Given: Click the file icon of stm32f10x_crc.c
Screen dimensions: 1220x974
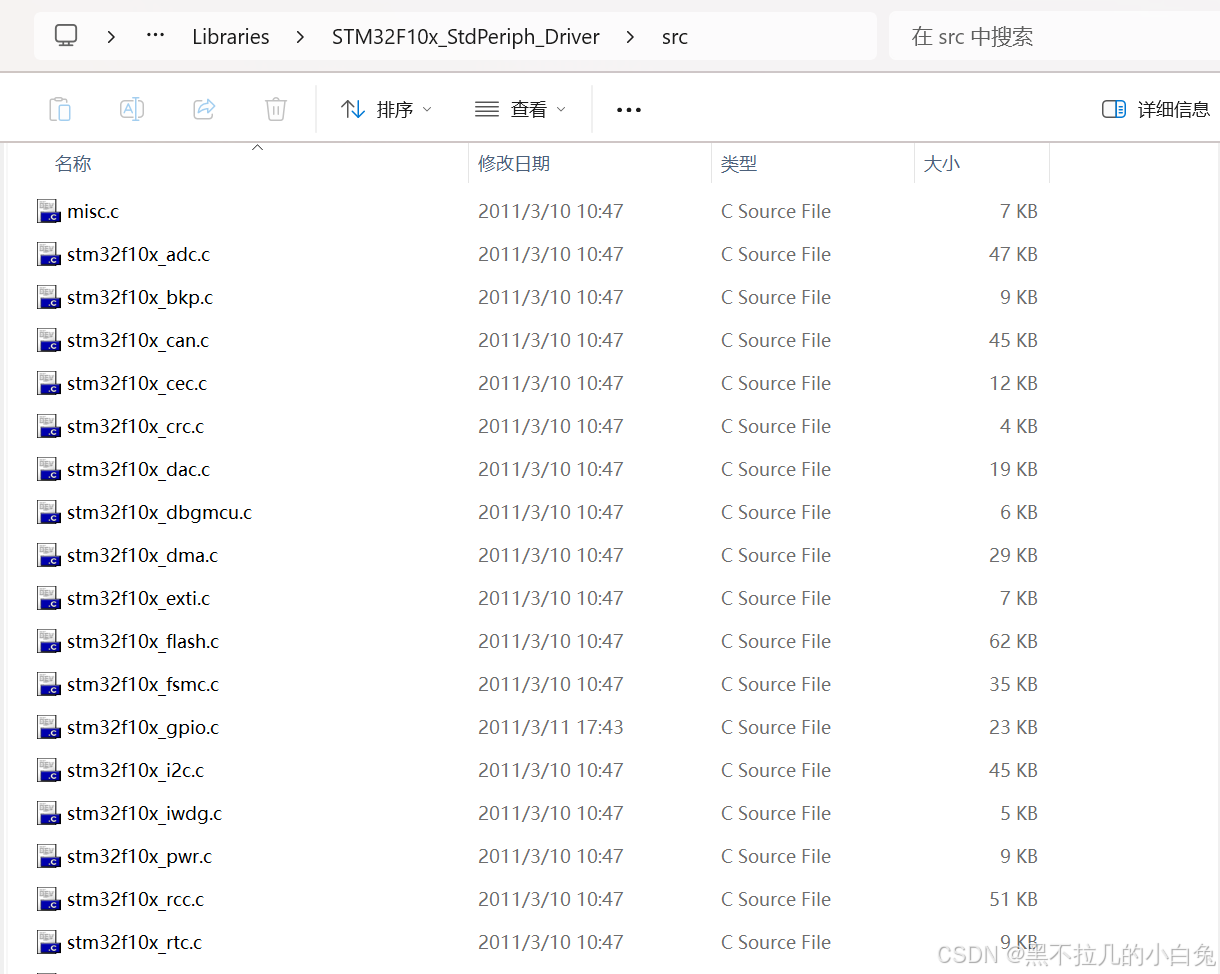Looking at the screenshot, I should (x=49, y=426).
